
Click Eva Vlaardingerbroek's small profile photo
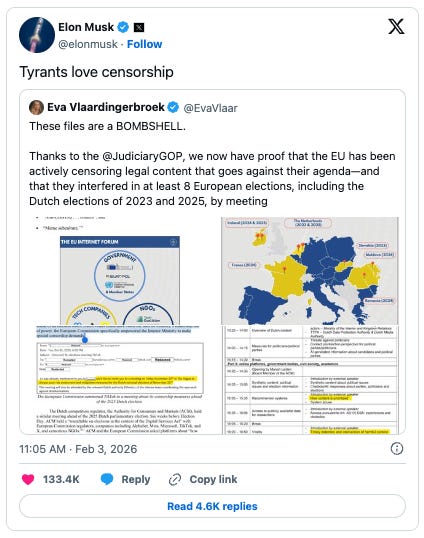[36, 107]
